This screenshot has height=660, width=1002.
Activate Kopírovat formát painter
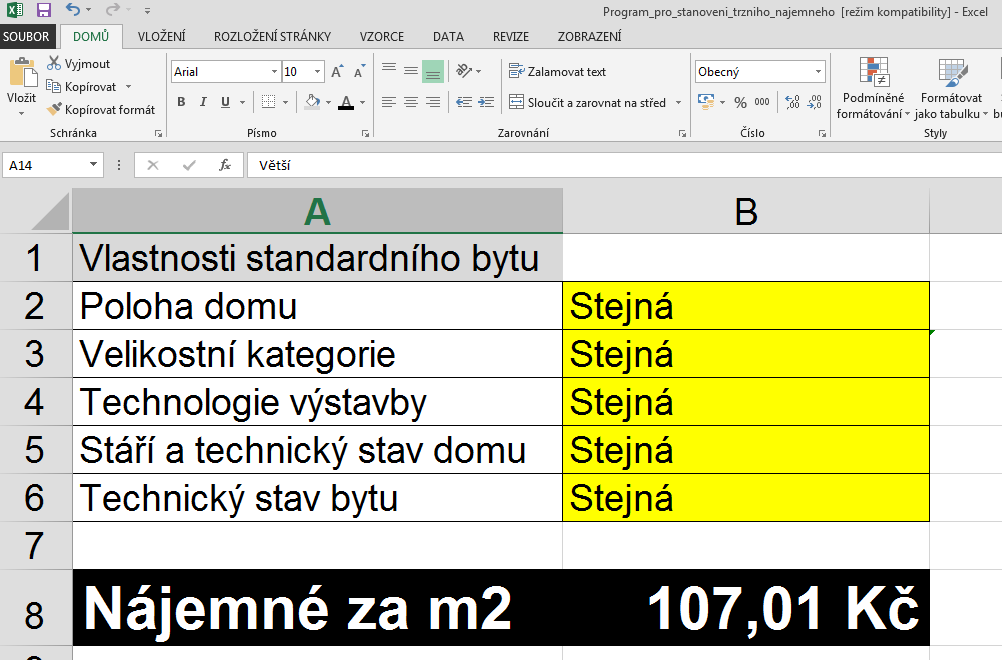tap(101, 109)
